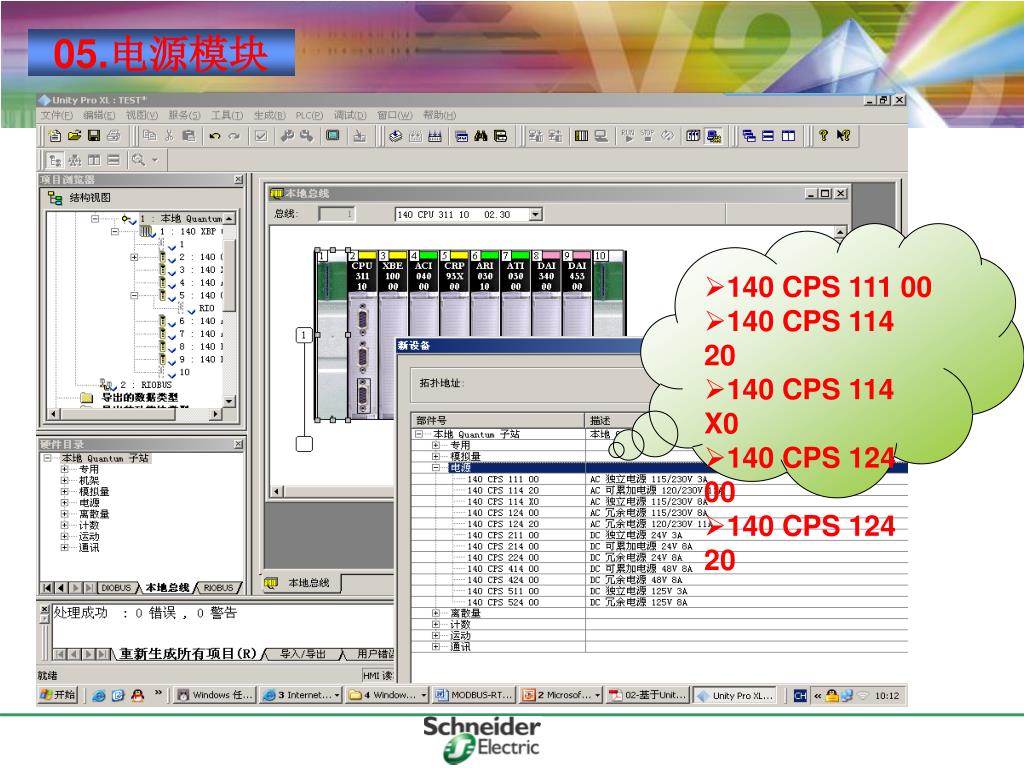Collapse the 电源 category in 新设备 list
This screenshot has height=768, width=1024.
pyautogui.click(x=436, y=468)
